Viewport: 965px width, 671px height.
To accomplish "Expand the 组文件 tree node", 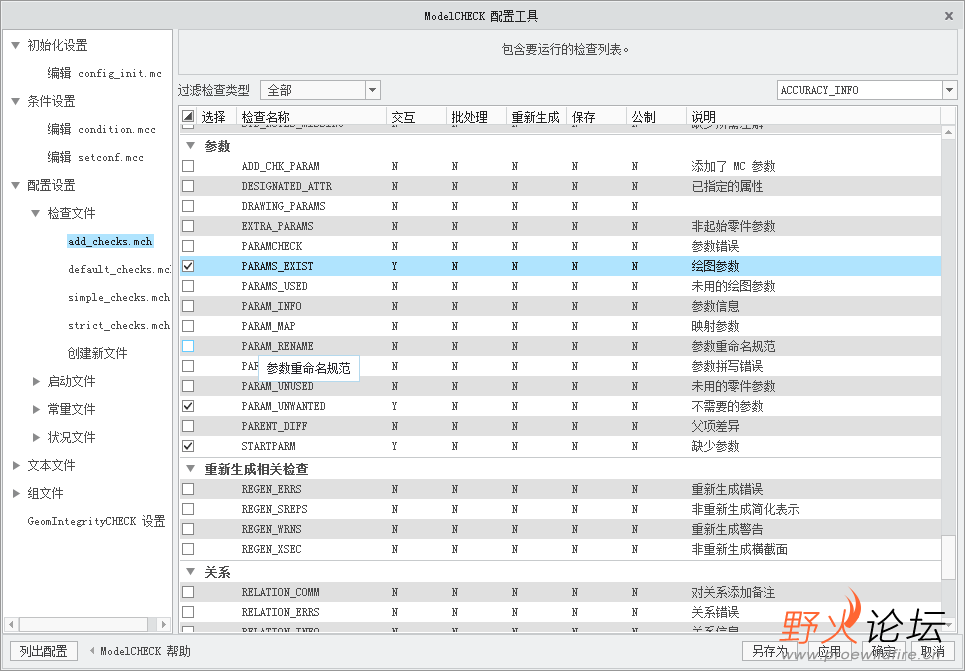I will coord(17,493).
